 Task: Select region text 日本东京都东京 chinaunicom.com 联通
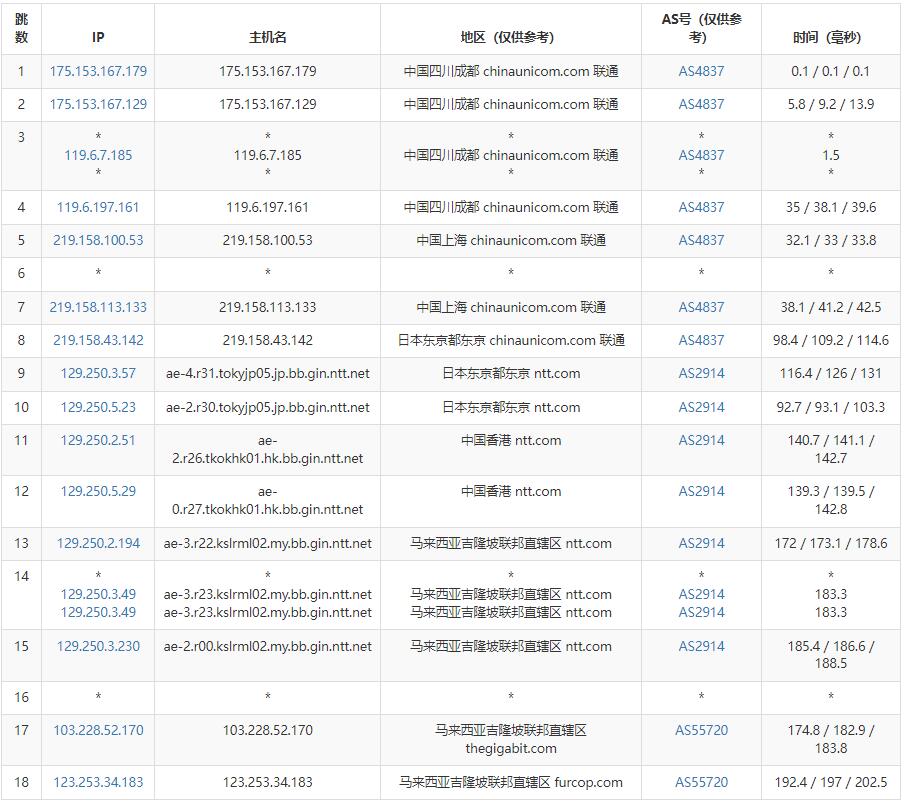pos(511,340)
